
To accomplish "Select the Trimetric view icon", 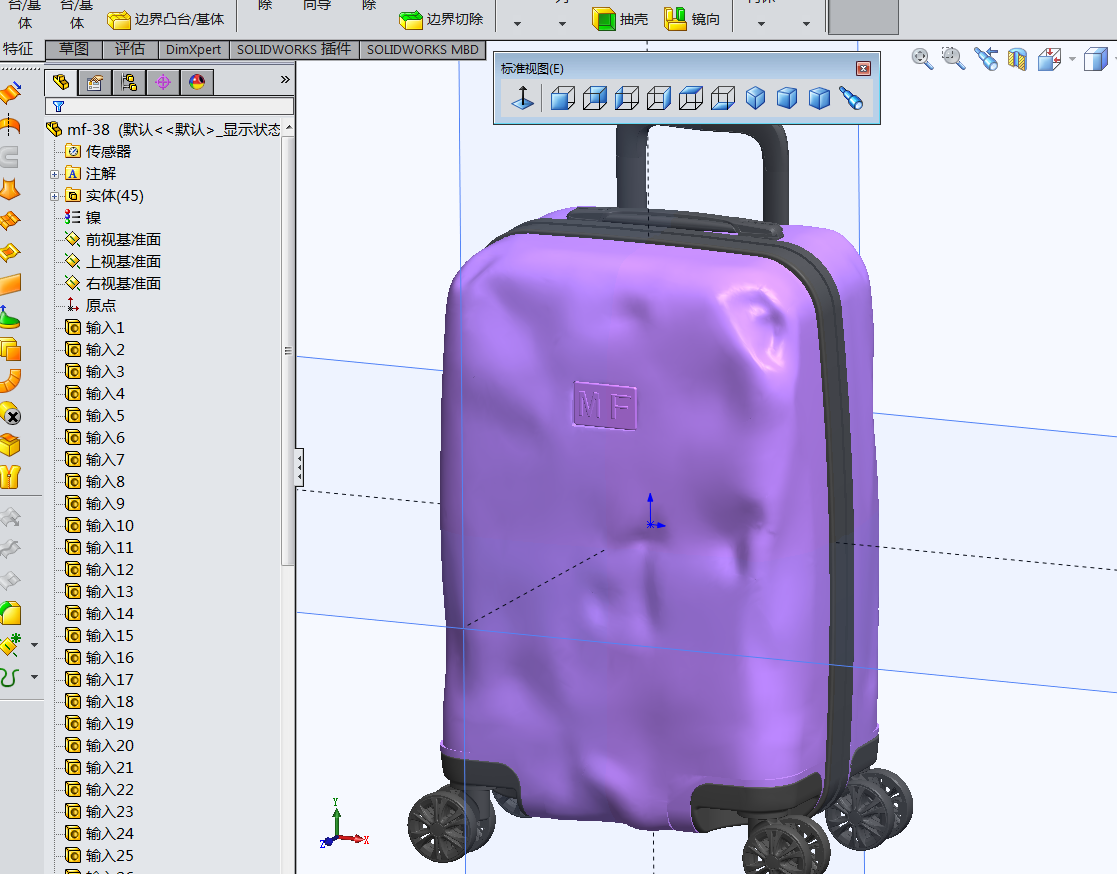I will [x=787, y=98].
